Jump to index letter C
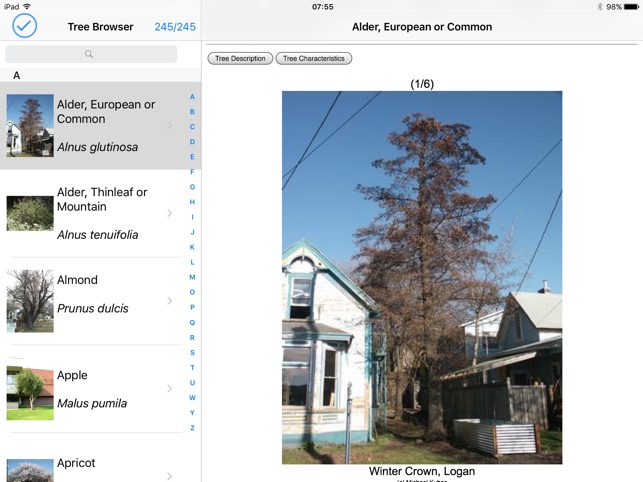This screenshot has width=643, height=482. point(192,127)
